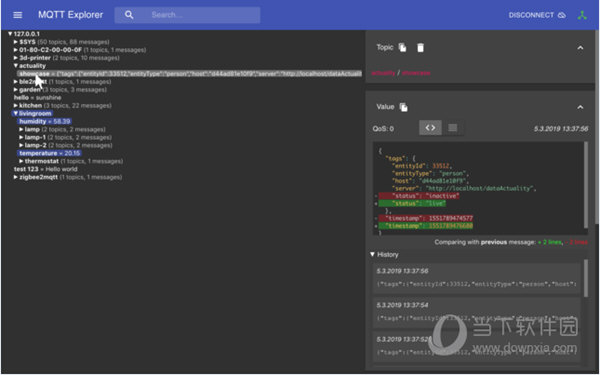Delete the topic with the trash icon
The image size is (600, 375).
420,47
